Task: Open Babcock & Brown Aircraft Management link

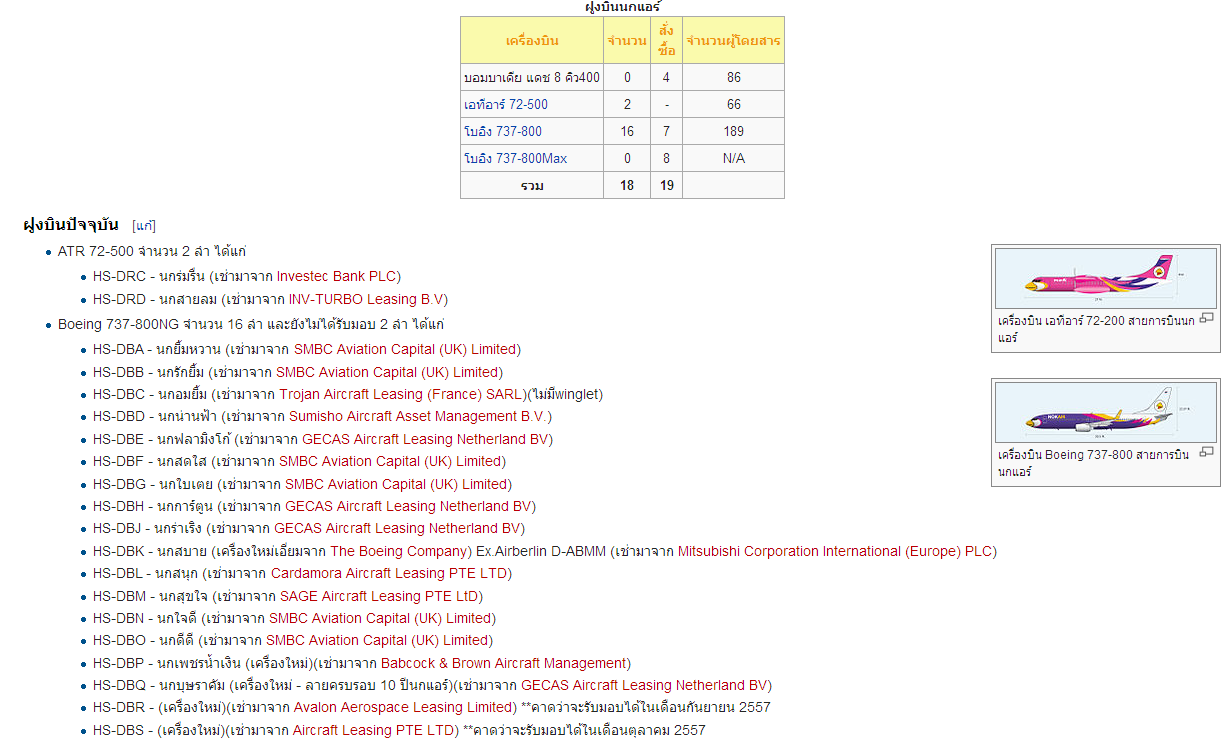Action: 503,663
